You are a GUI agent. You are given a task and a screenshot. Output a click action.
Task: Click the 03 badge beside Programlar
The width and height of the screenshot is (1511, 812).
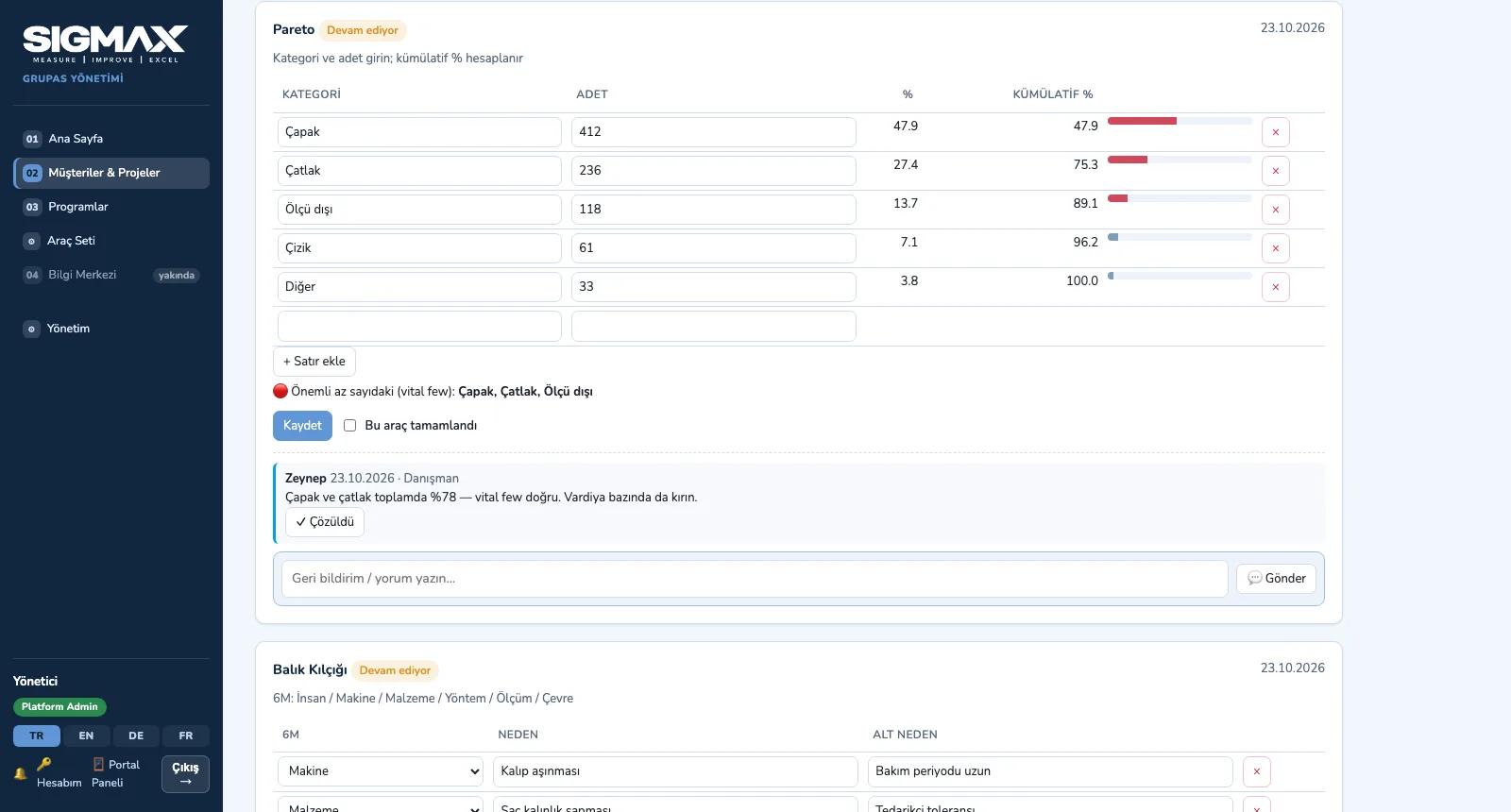coord(32,207)
